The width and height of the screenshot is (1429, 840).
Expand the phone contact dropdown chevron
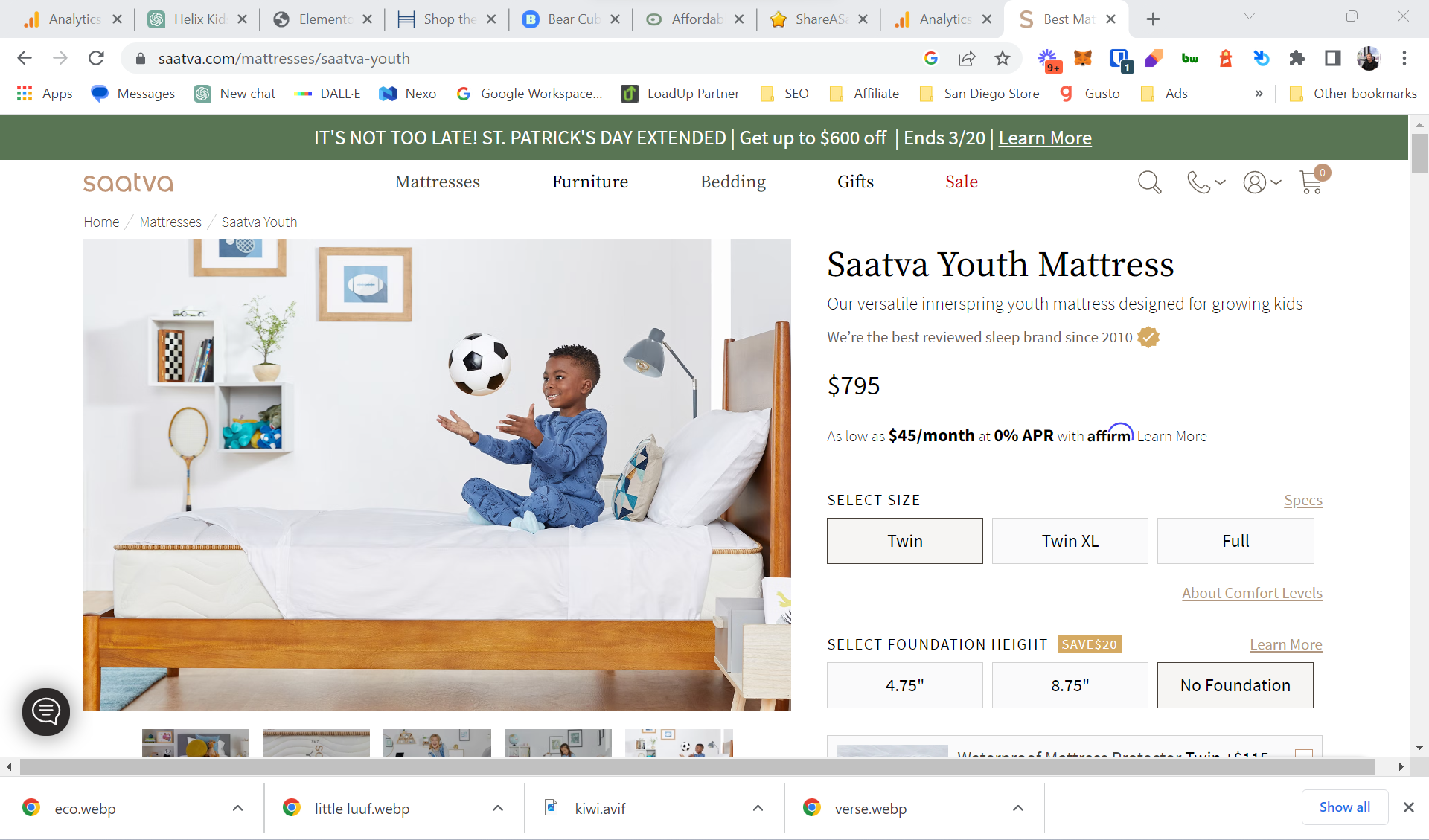point(1221,182)
